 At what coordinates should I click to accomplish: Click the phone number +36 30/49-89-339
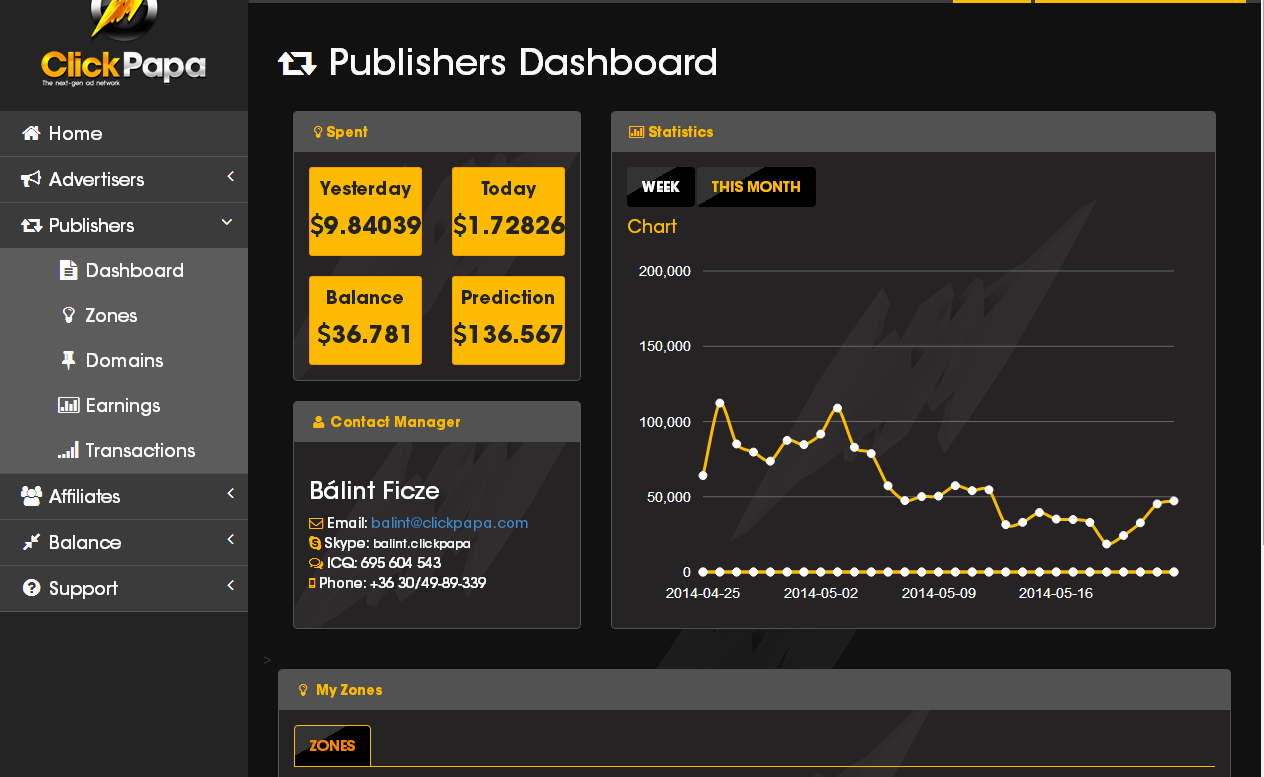428,583
